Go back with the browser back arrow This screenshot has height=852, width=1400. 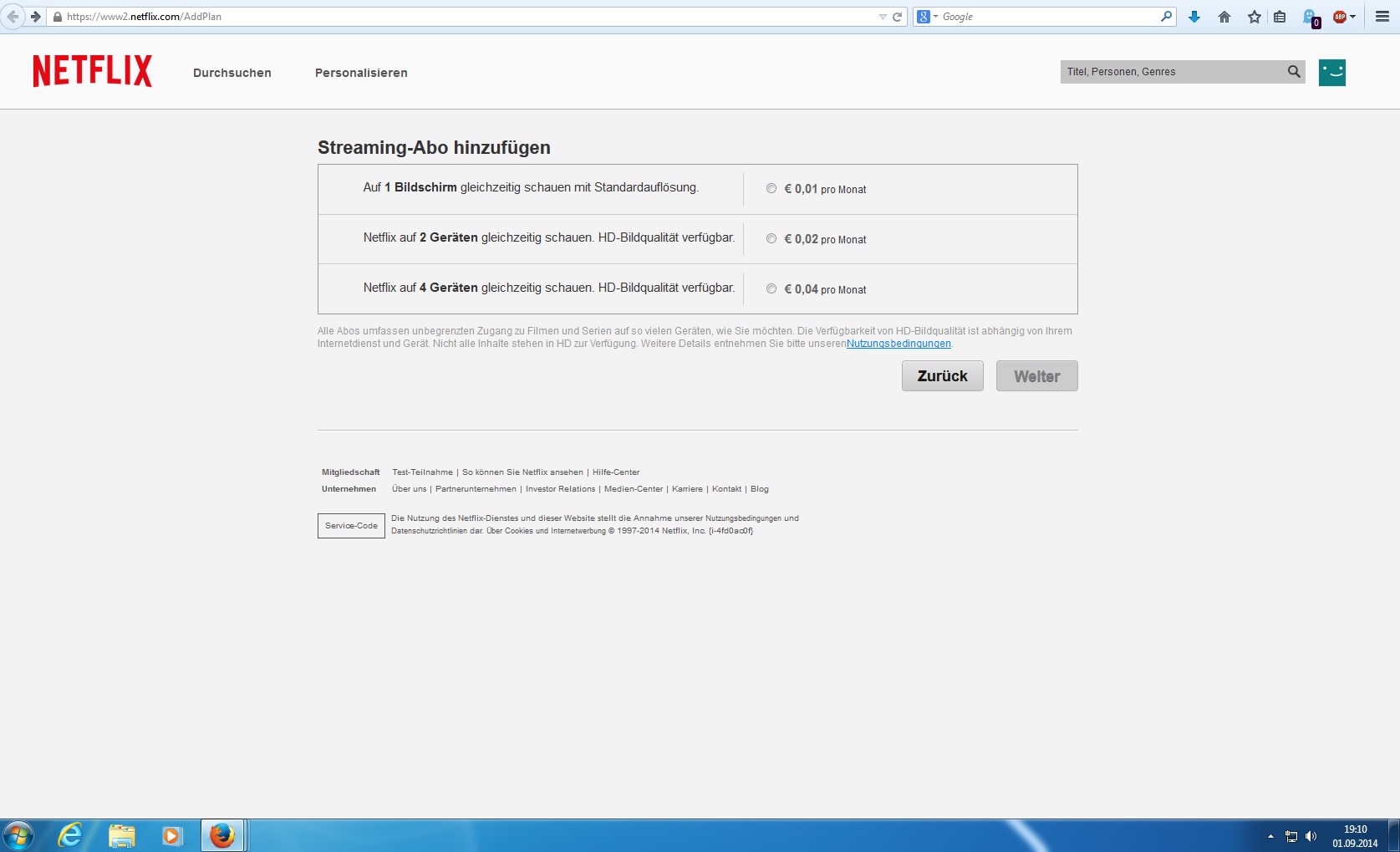click(x=13, y=17)
